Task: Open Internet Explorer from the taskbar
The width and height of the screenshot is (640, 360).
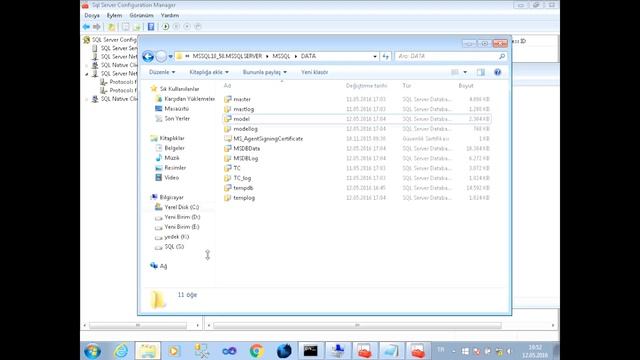Action: 121,351
